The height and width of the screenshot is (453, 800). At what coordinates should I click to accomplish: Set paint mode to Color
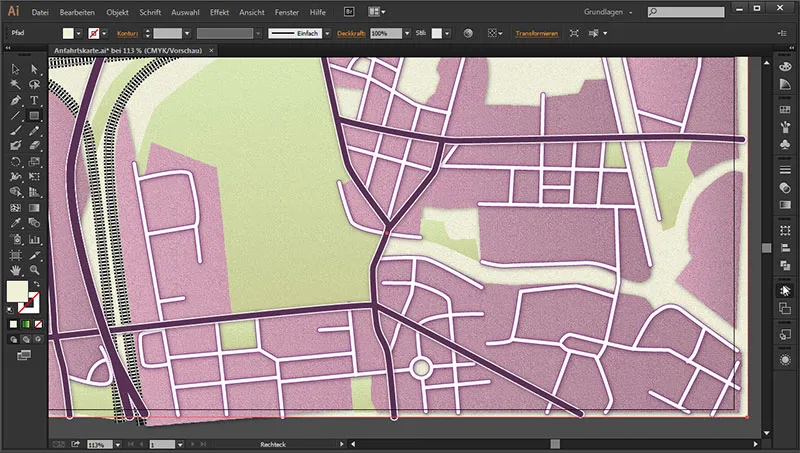pyautogui.click(x=13, y=324)
